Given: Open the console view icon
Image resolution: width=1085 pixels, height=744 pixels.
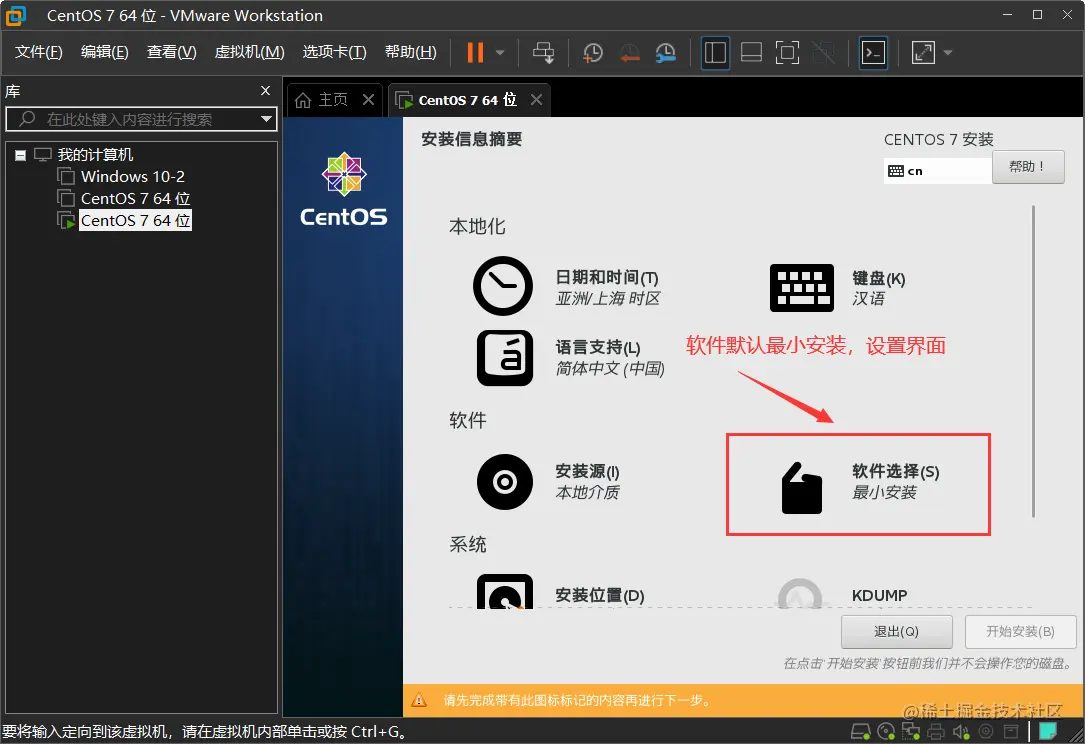Looking at the screenshot, I should point(873,53).
